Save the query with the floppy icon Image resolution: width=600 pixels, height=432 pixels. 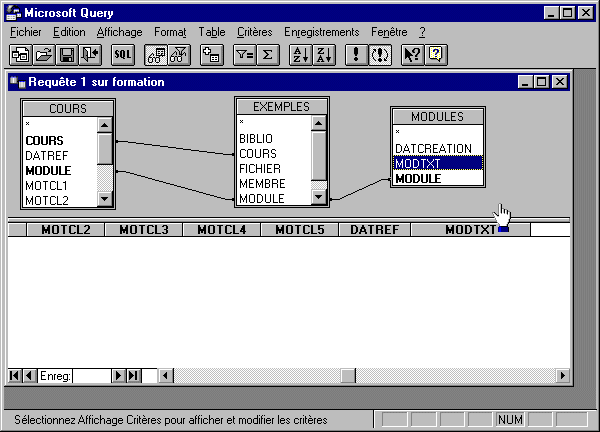67,55
